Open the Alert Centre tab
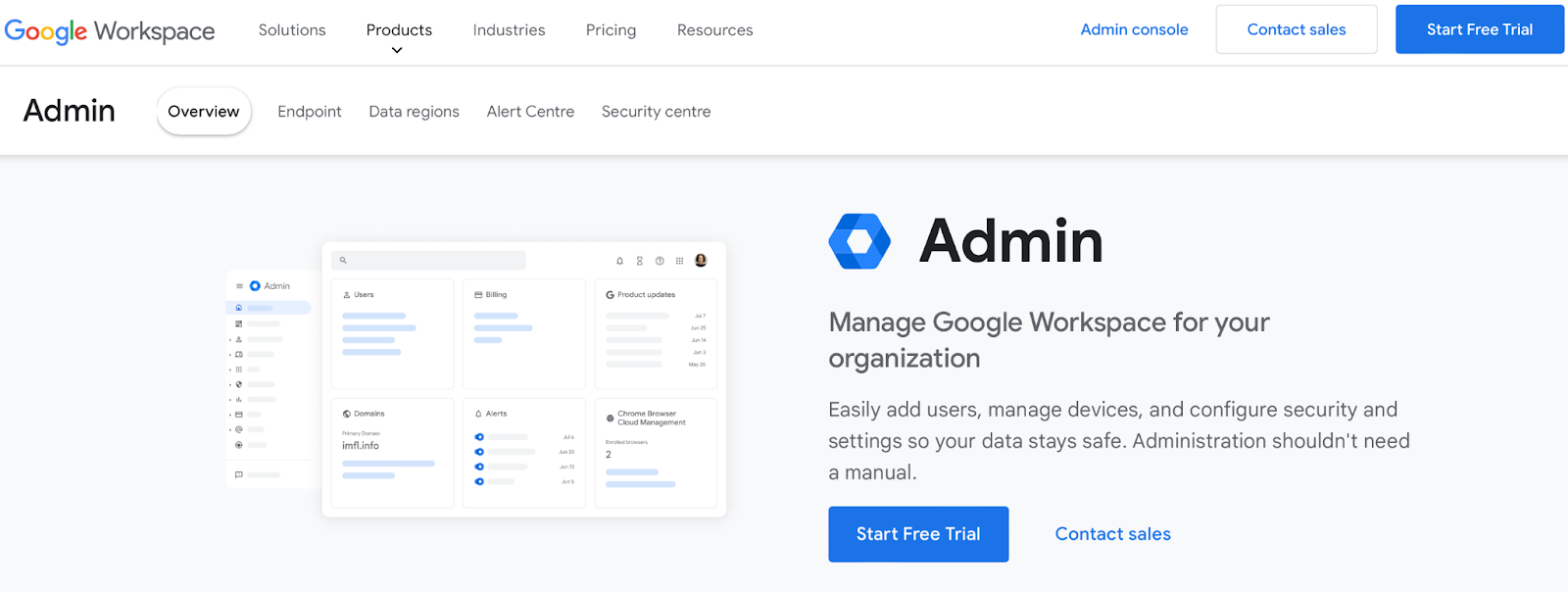This screenshot has height=593, width=1568. [530, 112]
